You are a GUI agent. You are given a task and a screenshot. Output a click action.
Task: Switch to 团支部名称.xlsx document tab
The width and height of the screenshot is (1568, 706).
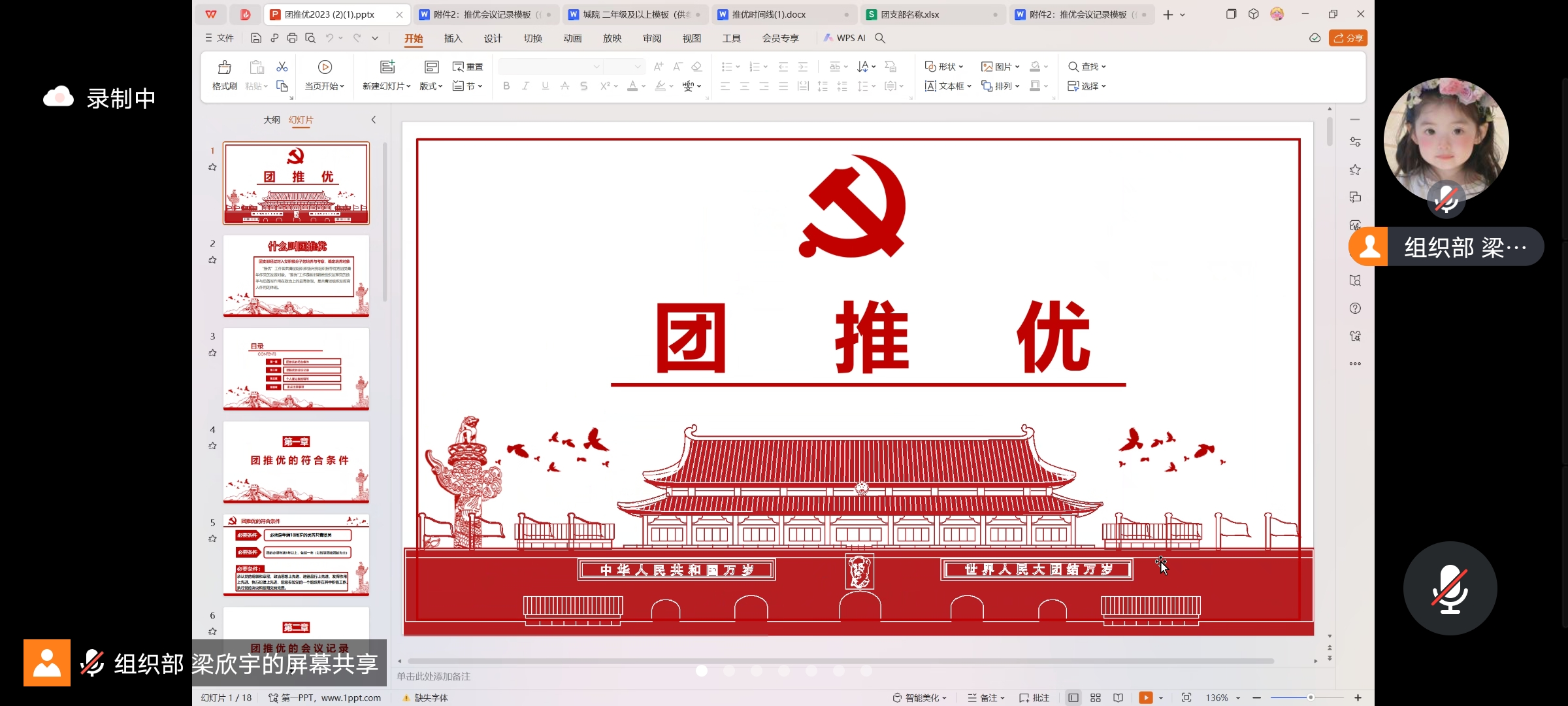click(933, 14)
